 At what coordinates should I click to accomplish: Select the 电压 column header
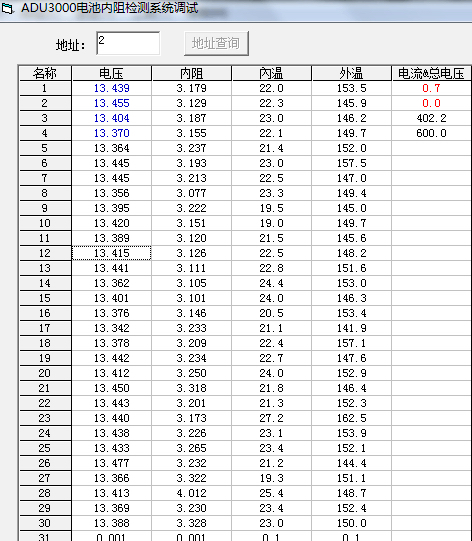pyautogui.click(x=111, y=73)
